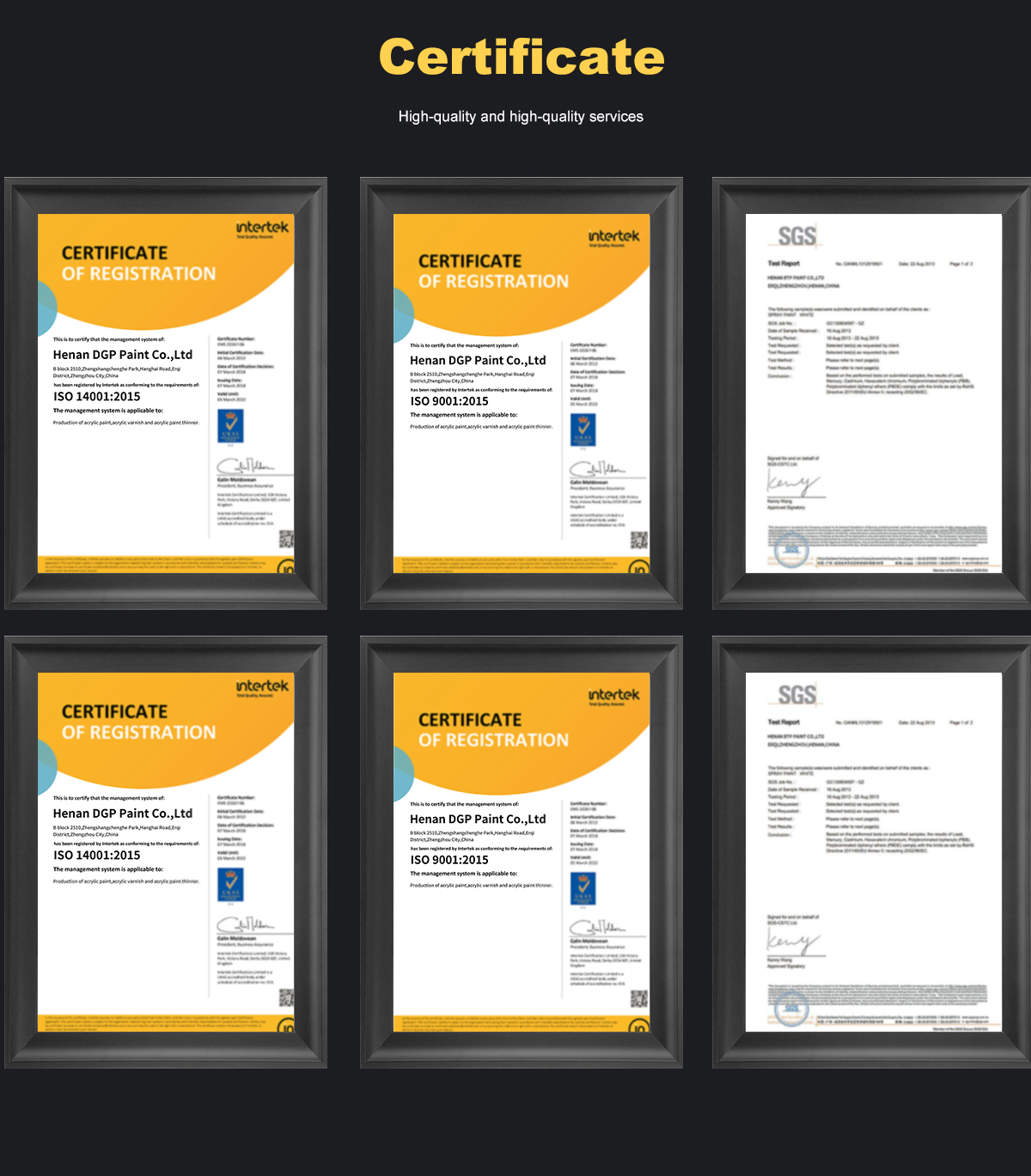Click the Intertek logo on top-row ISO 14001 certificate
The width and height of the screenshot is (1031, 1176).
262,228
